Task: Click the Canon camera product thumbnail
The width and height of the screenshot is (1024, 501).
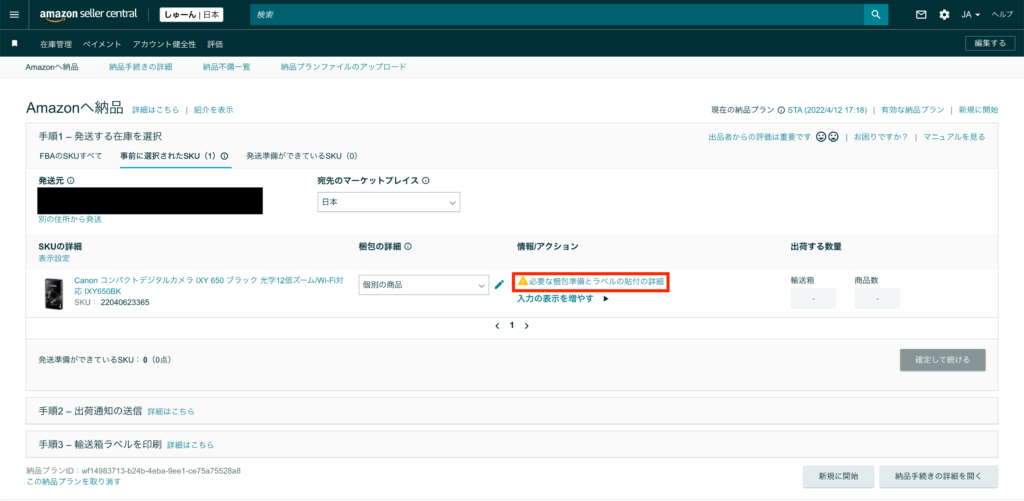Action: coord(52,294)
